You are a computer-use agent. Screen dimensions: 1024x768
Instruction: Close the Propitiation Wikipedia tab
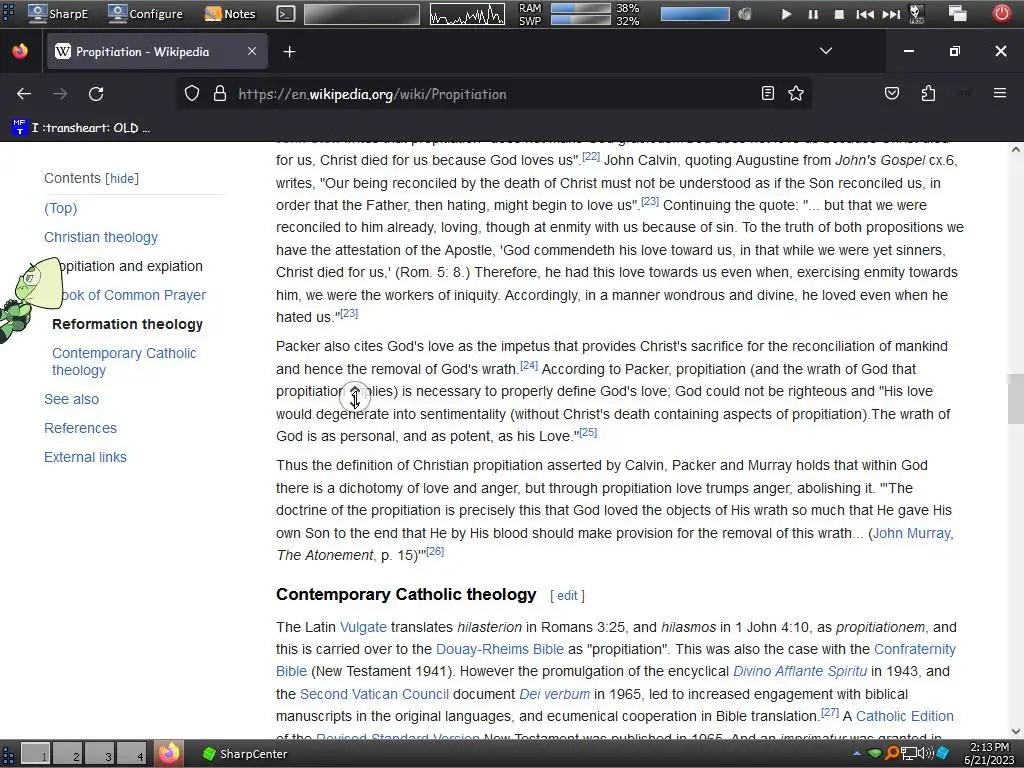pyautogui.click(x=251, y=51)
